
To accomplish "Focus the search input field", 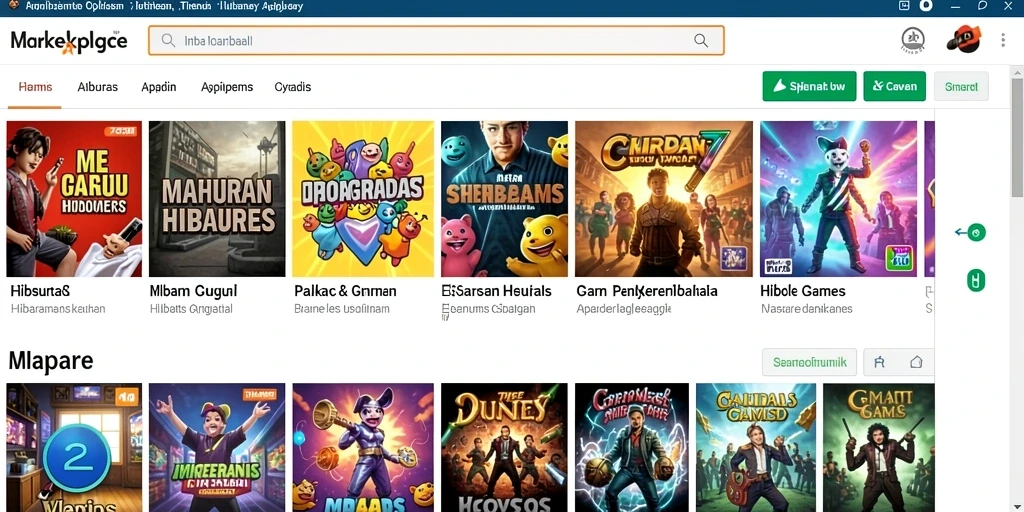I will [436, 40].
